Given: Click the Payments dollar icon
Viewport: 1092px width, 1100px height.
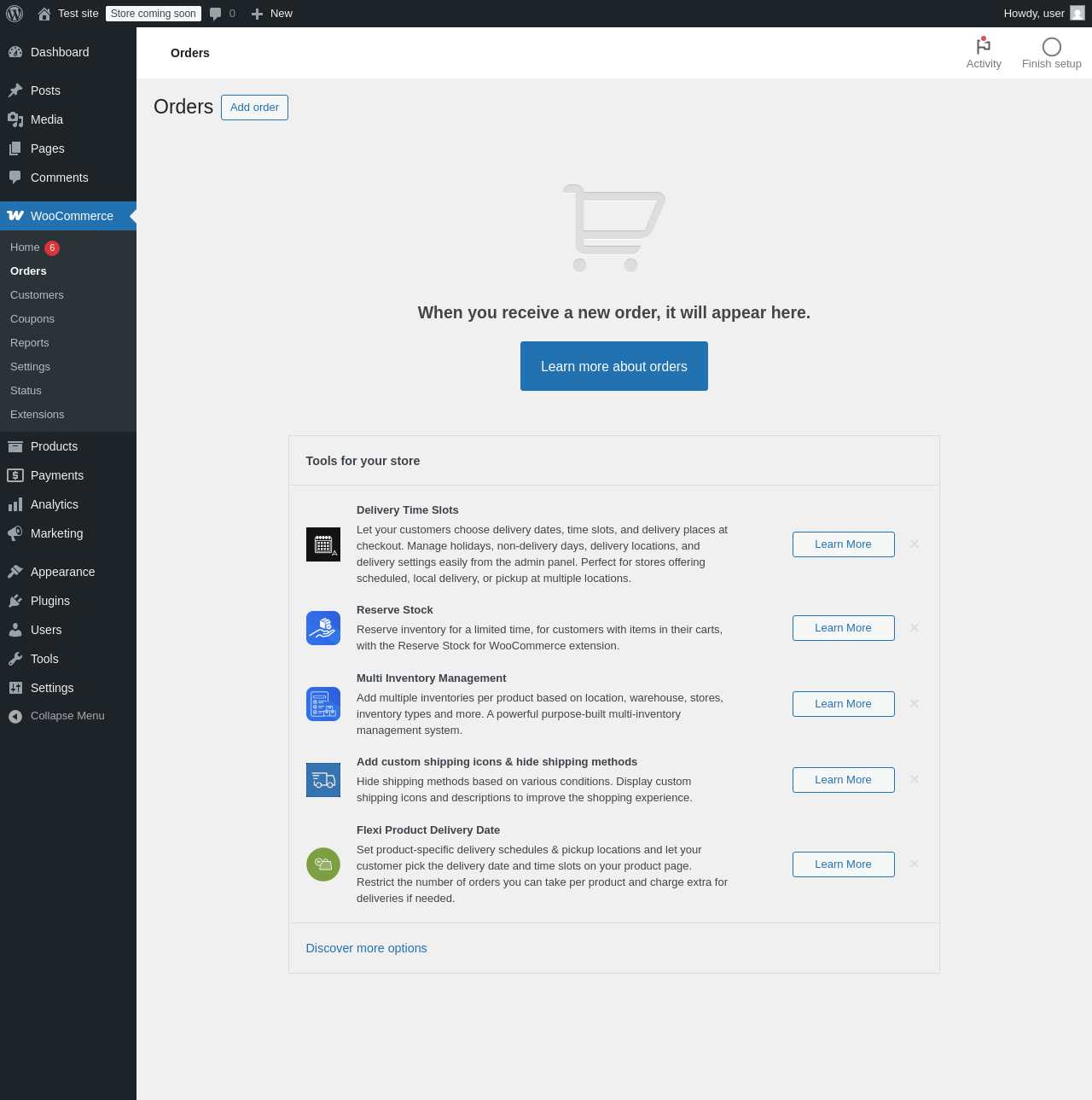Looking at the screenshot, I should click(15, 475).
